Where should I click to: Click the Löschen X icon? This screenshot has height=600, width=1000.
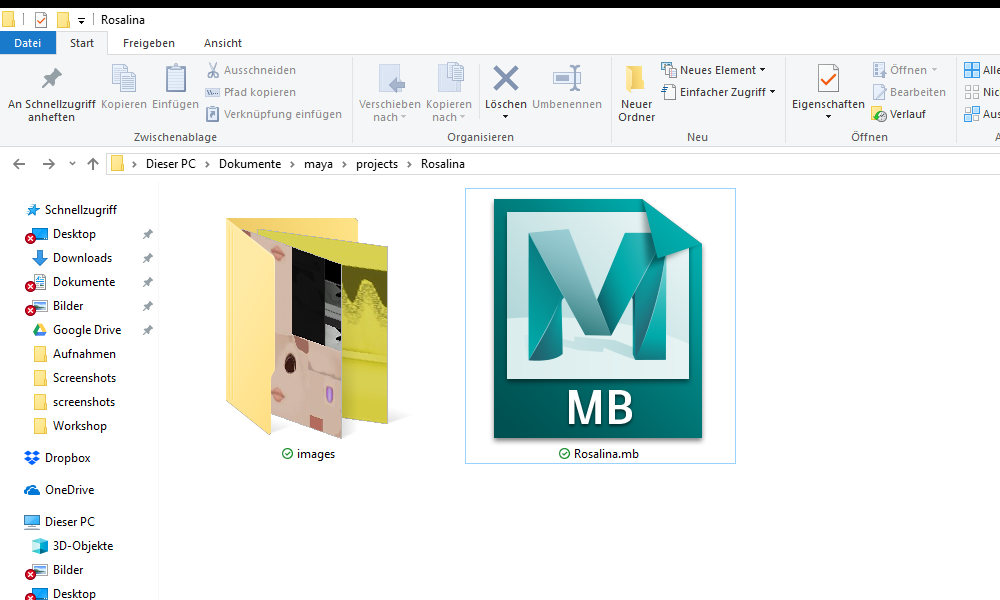pos(506,78)
